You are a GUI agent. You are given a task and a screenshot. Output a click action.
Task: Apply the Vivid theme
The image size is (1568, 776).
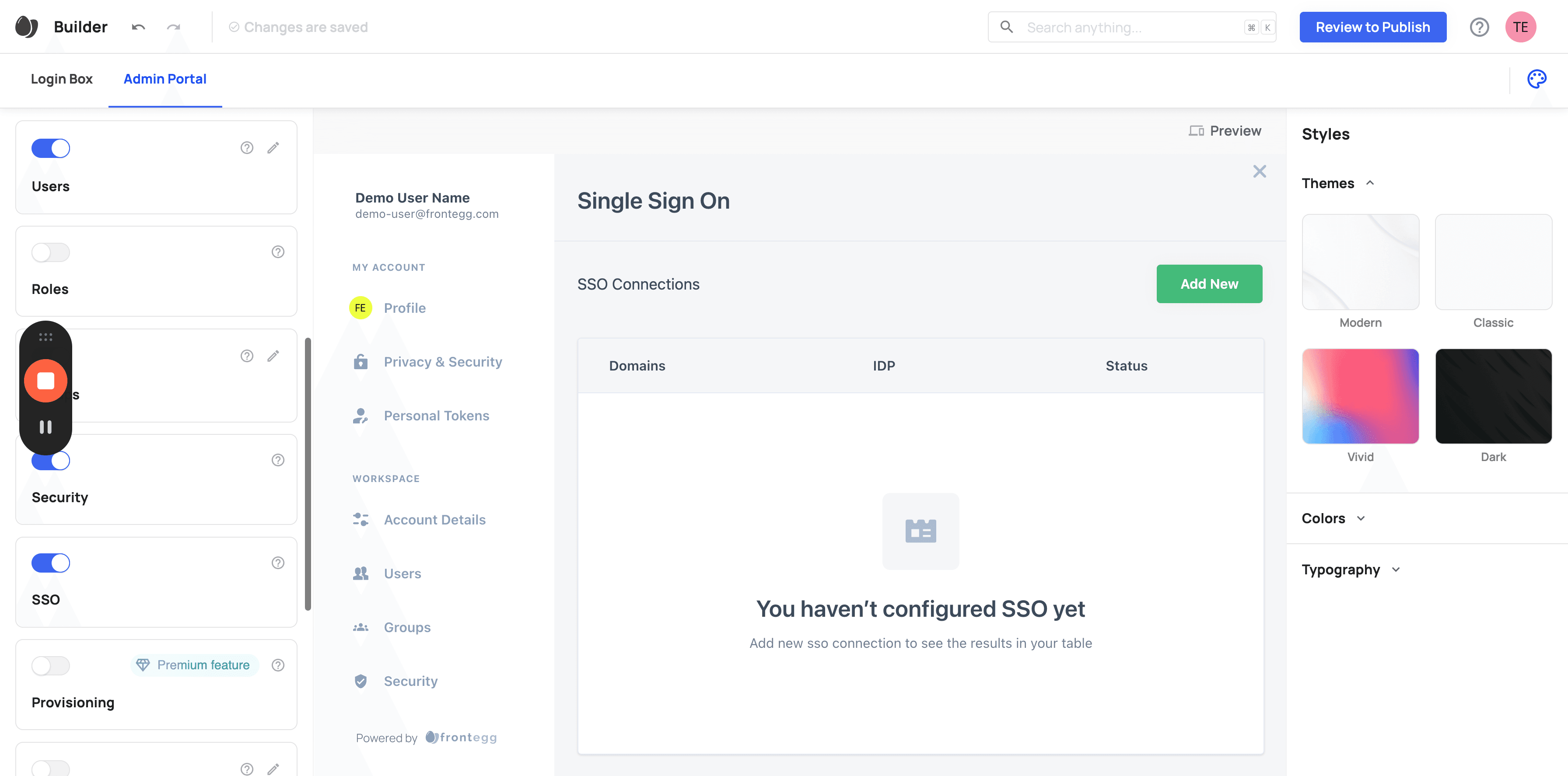pyautogui.click(x=1360, y=396)
